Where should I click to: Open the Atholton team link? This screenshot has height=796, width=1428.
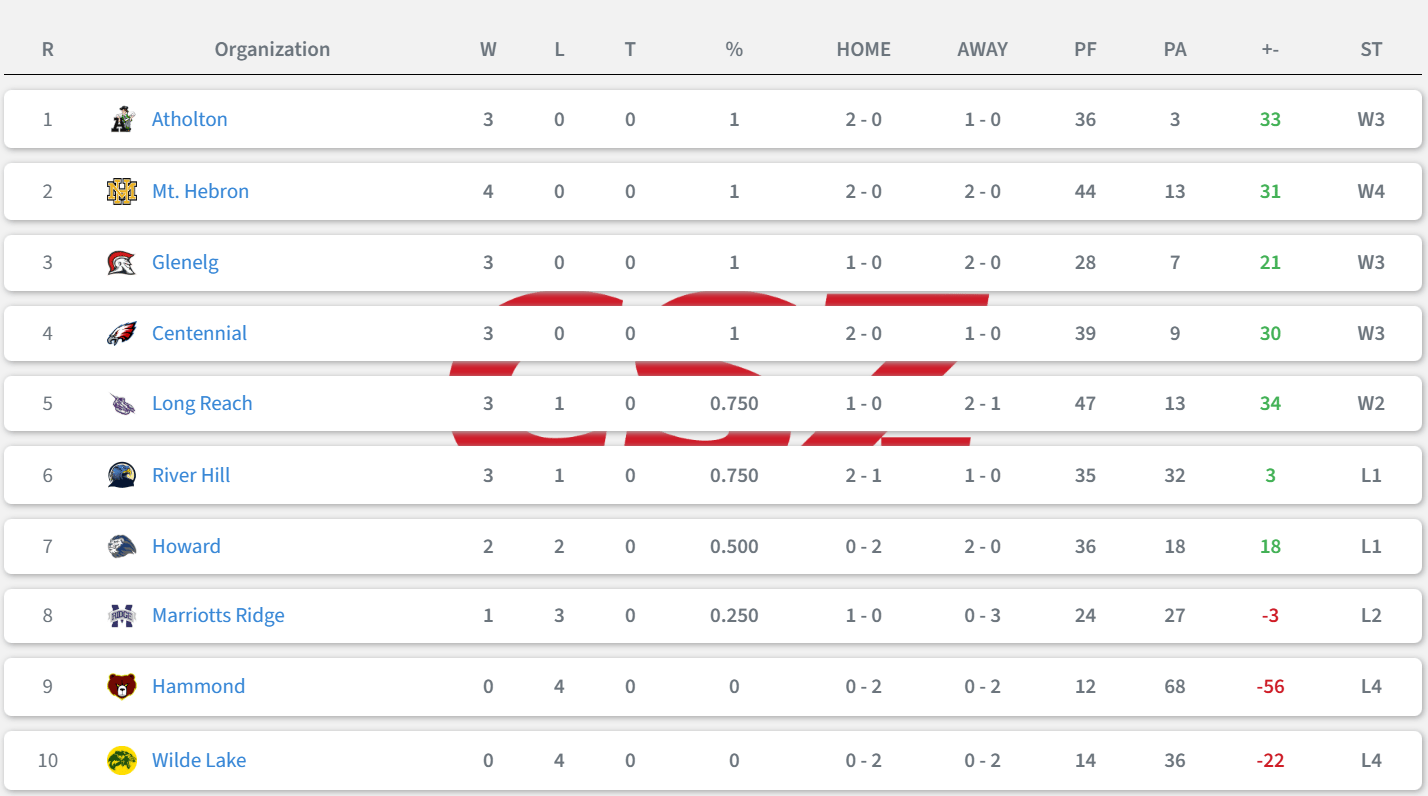[x=189, y=119]
